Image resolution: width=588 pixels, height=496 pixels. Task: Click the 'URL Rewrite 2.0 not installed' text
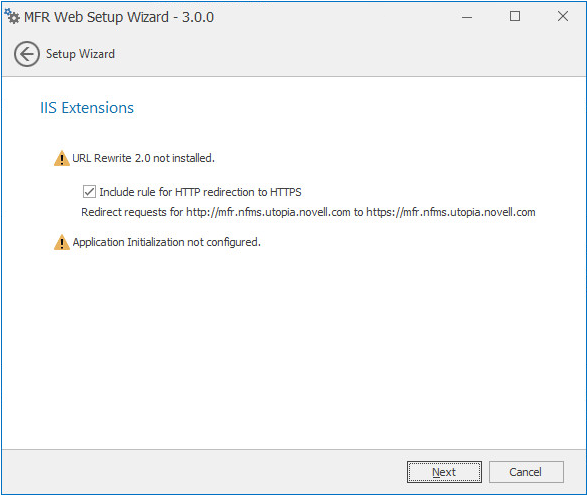(143, 158)
